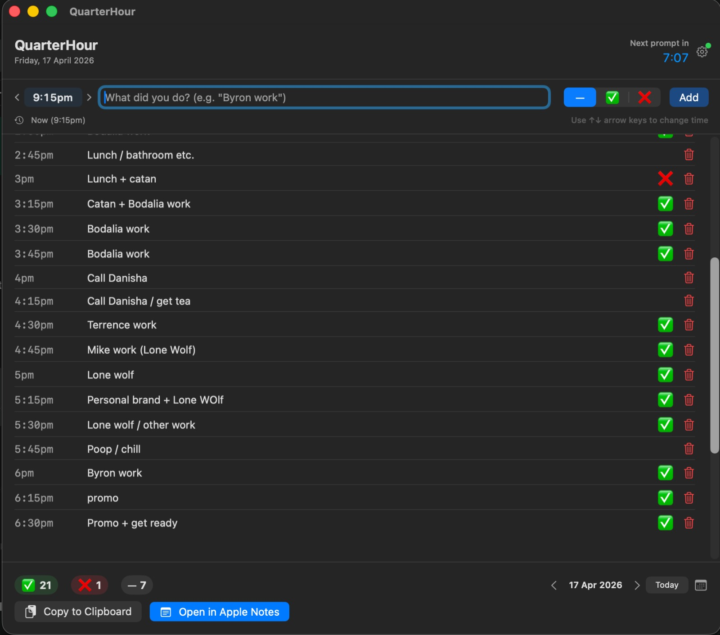This screenshot has width=720, height=635.
Task: Filter by dash count 7
Action: (x=137, y=585)
